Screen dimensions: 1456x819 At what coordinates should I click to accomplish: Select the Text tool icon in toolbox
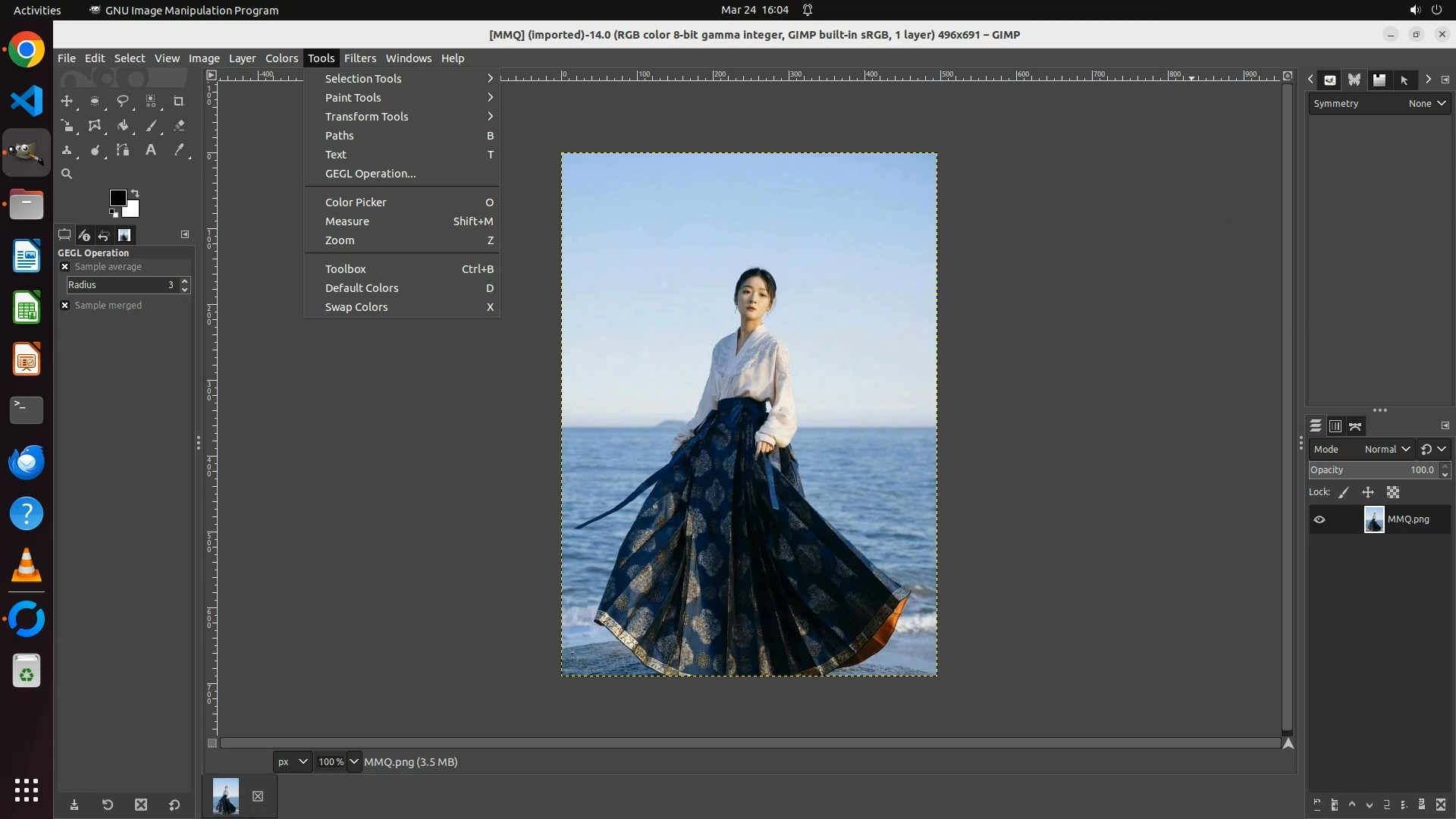pyautogui.click(x=151, y=150)
